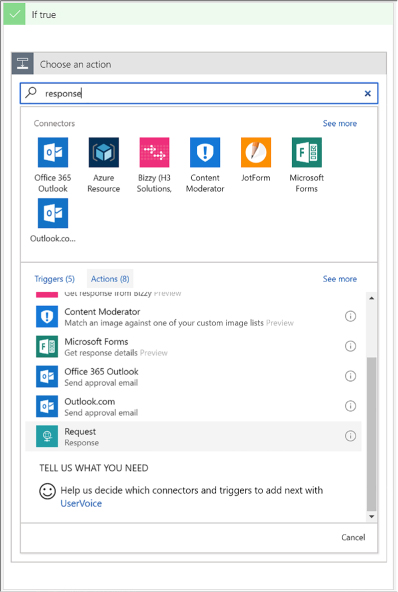Viewport: 398px width, 592px height.
Task: Click the smiley face feedback icon
Action: tap(48, 491)
